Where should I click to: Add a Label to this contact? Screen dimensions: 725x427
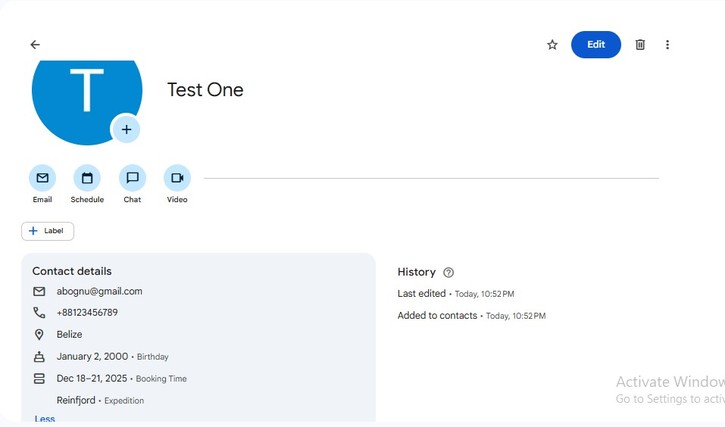(x=47, y=231)
